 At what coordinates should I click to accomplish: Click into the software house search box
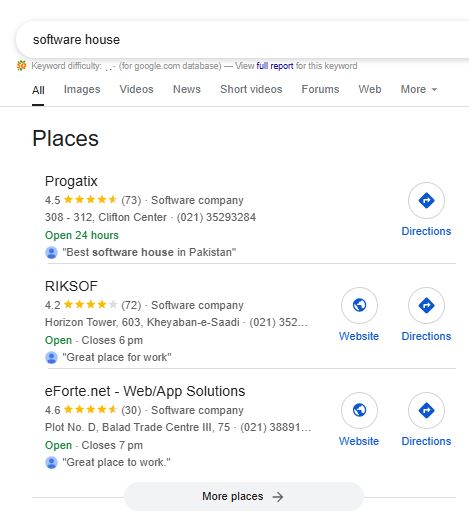242,40
